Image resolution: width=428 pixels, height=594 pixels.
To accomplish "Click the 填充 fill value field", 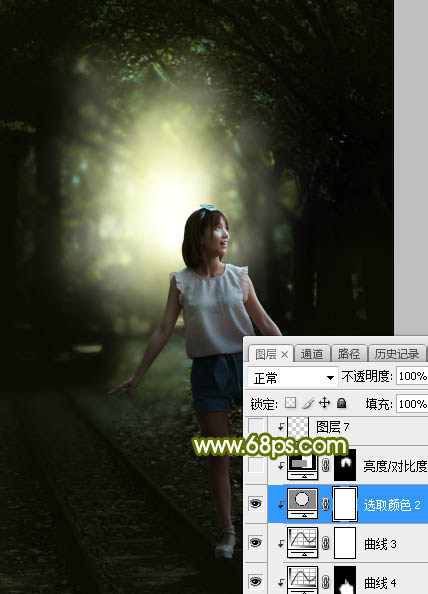I will point(412,404).
